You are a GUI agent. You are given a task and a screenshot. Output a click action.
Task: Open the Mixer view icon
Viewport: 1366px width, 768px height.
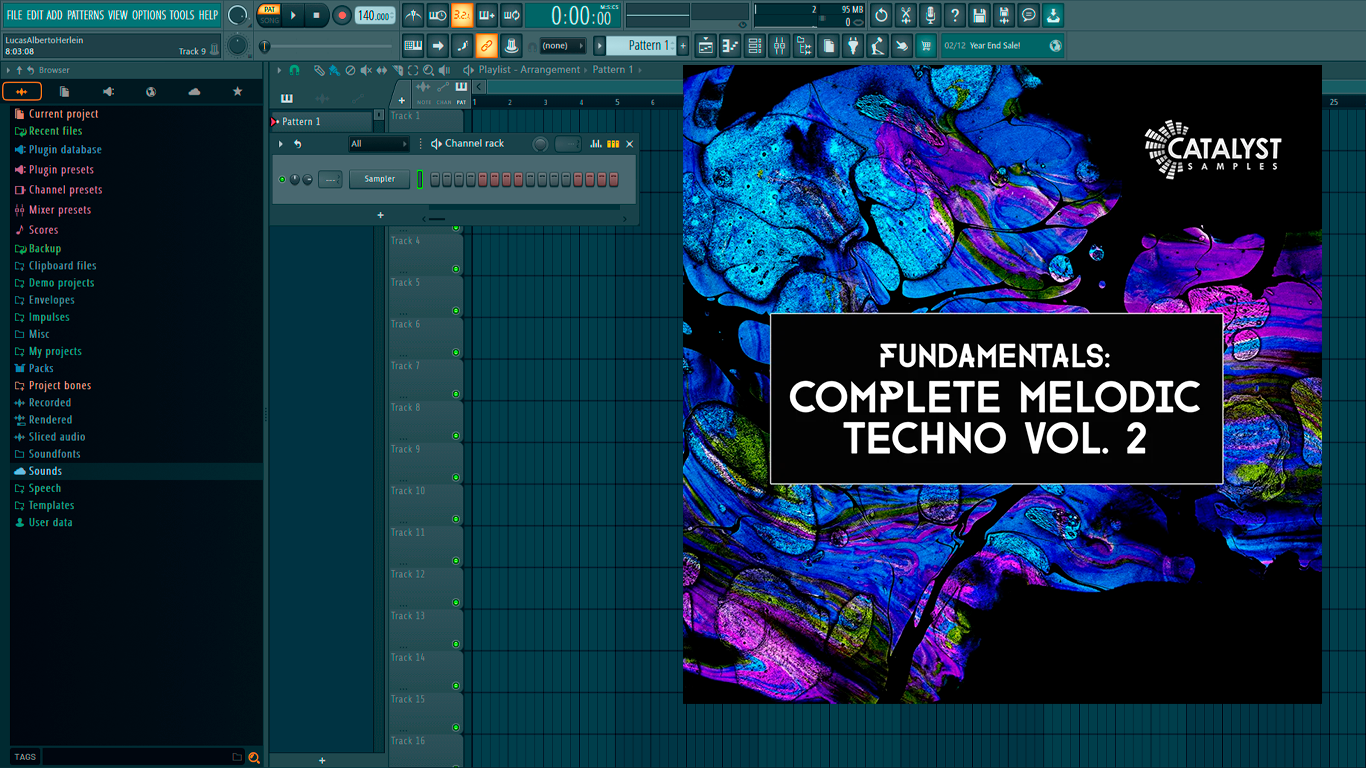click(x=778, y=45)
